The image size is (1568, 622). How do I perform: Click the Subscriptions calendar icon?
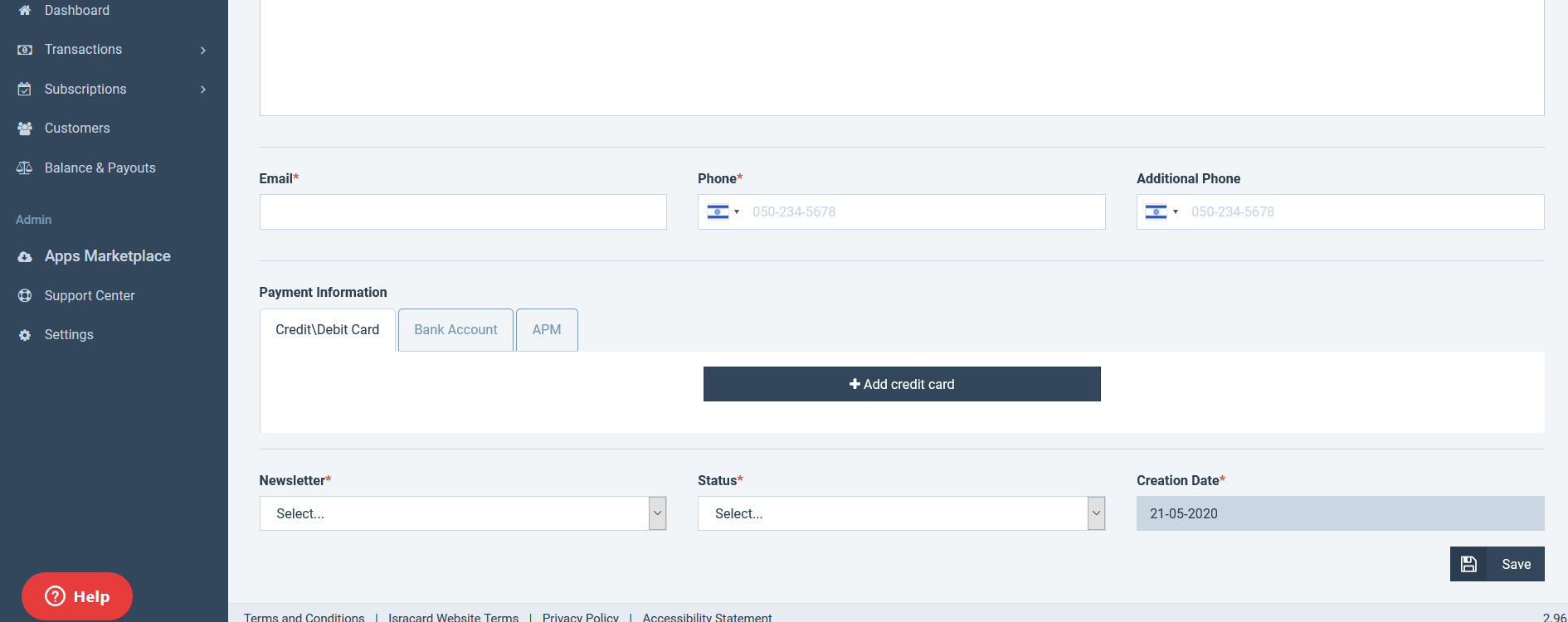25,89
